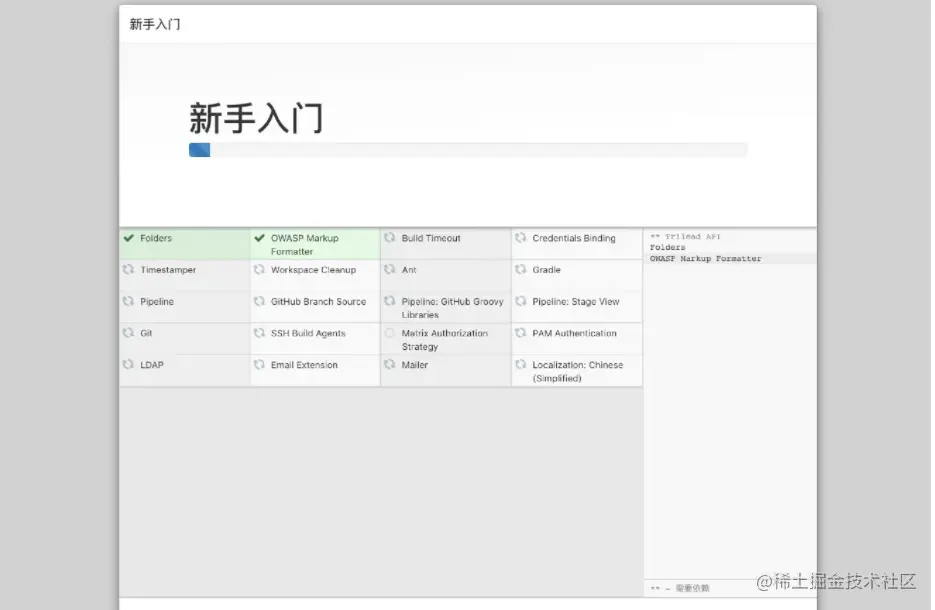Click the 新手入门 dialog title bar text
Screen dimensions: 935x610
coord(155,24)
